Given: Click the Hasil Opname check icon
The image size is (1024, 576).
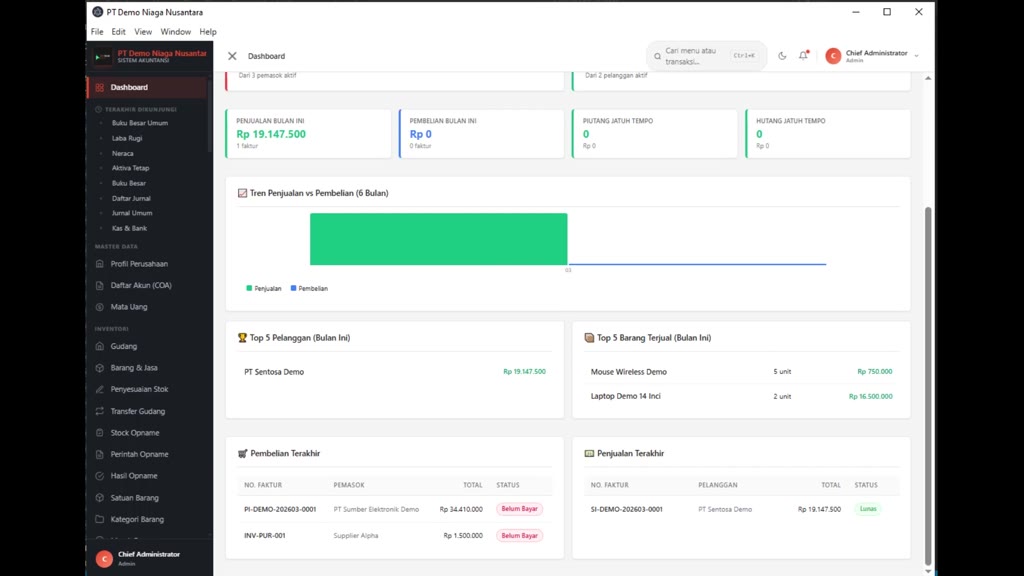Looking at the screenshot, I should (x=99, y=476).
